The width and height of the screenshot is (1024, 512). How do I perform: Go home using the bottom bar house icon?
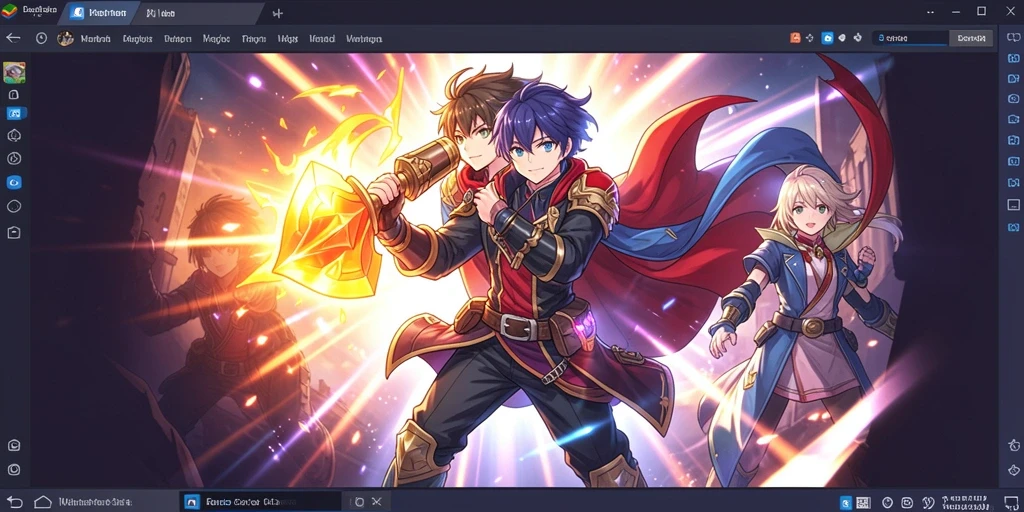42,502
